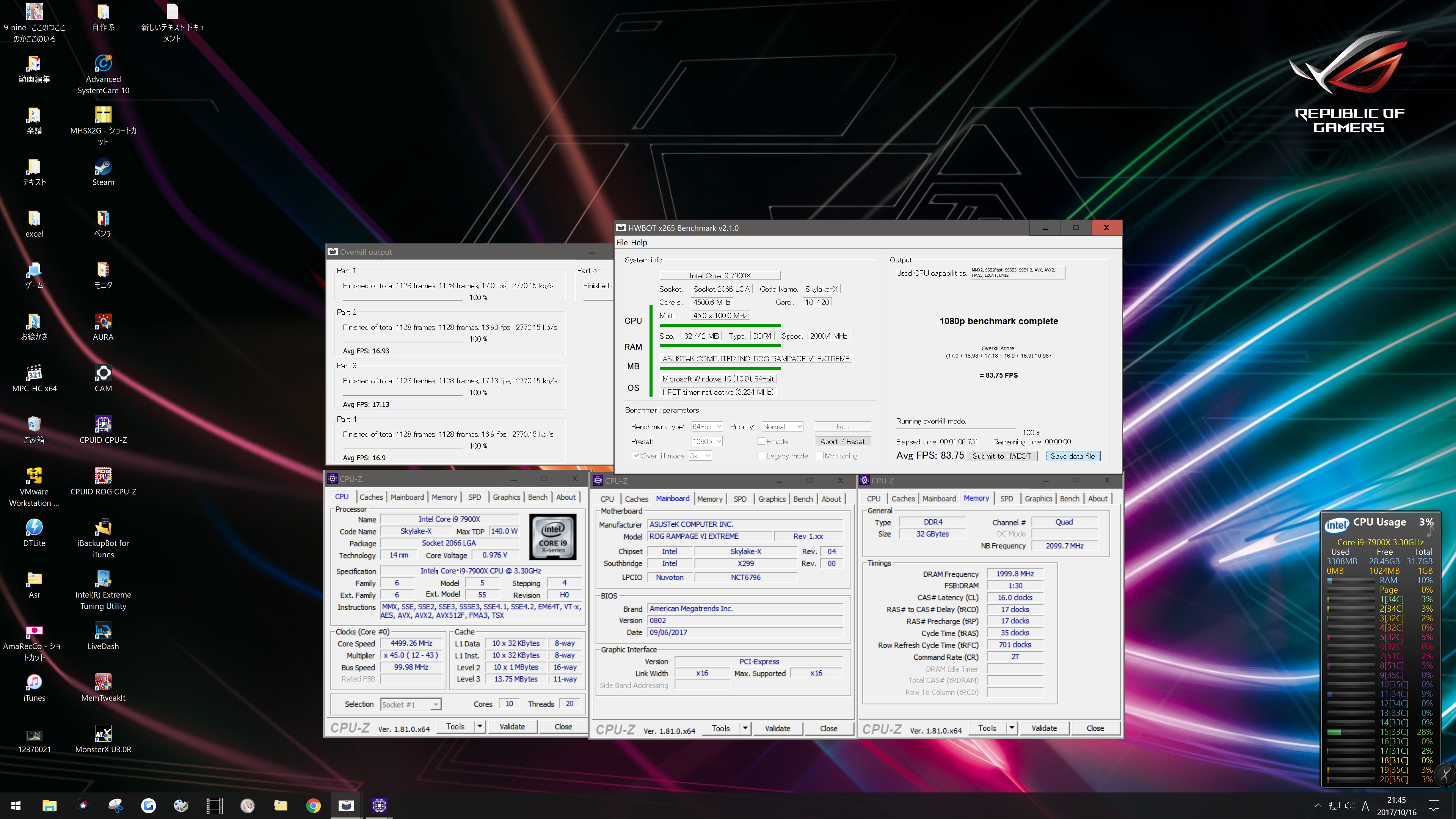1456x819 pixels.
Task: Open the iTunes desktop icon
Action: pos(35,687)
